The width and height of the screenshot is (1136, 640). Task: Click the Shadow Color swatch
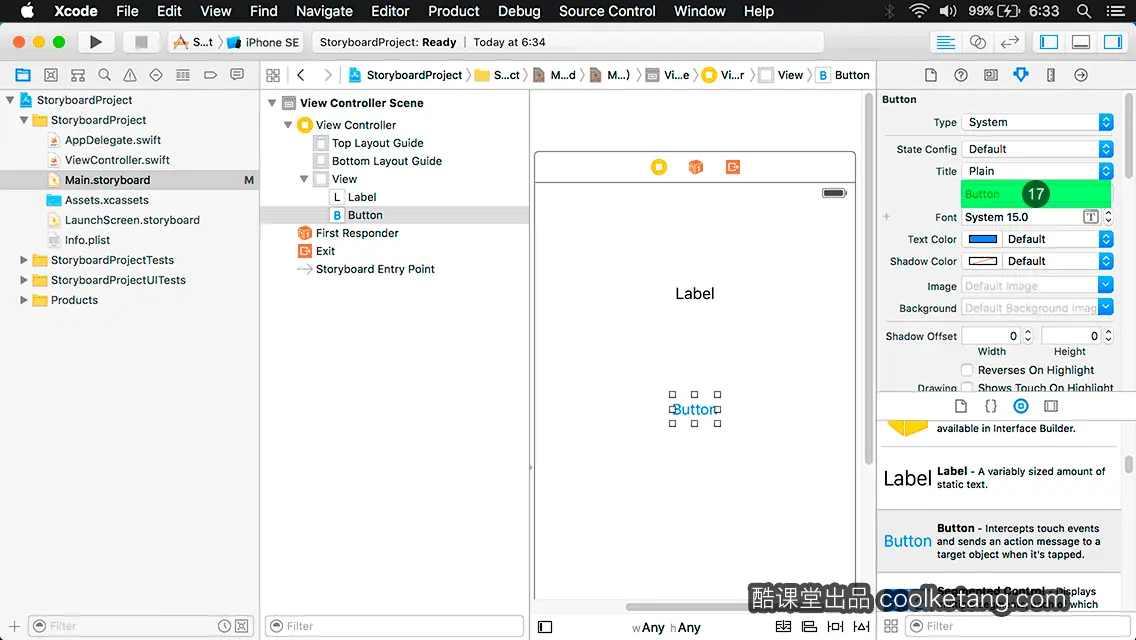click(982, 261)
